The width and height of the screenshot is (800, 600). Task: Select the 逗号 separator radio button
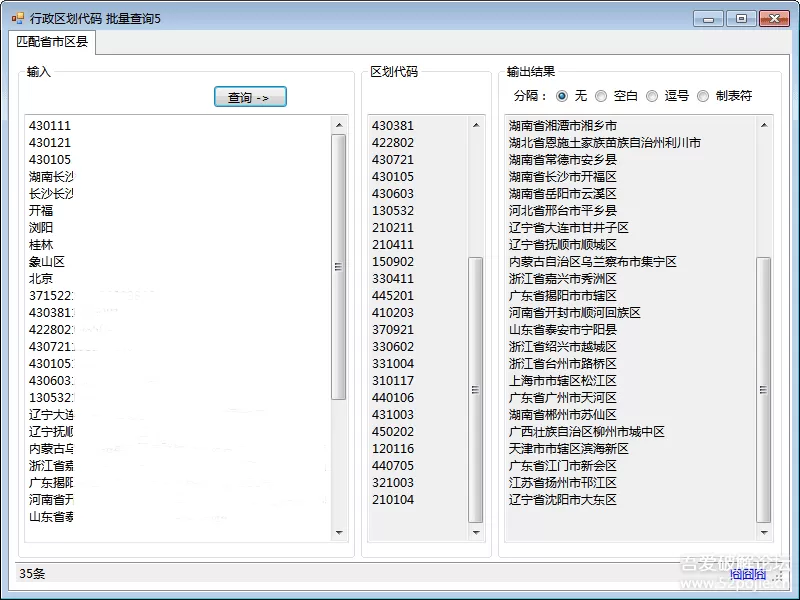(652, 96)
